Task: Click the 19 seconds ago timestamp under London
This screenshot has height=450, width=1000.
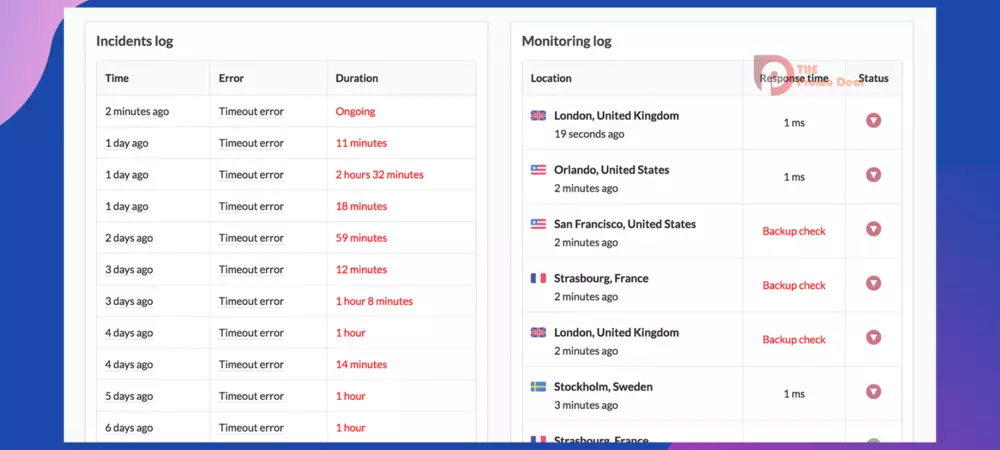Action: (589, 134)
